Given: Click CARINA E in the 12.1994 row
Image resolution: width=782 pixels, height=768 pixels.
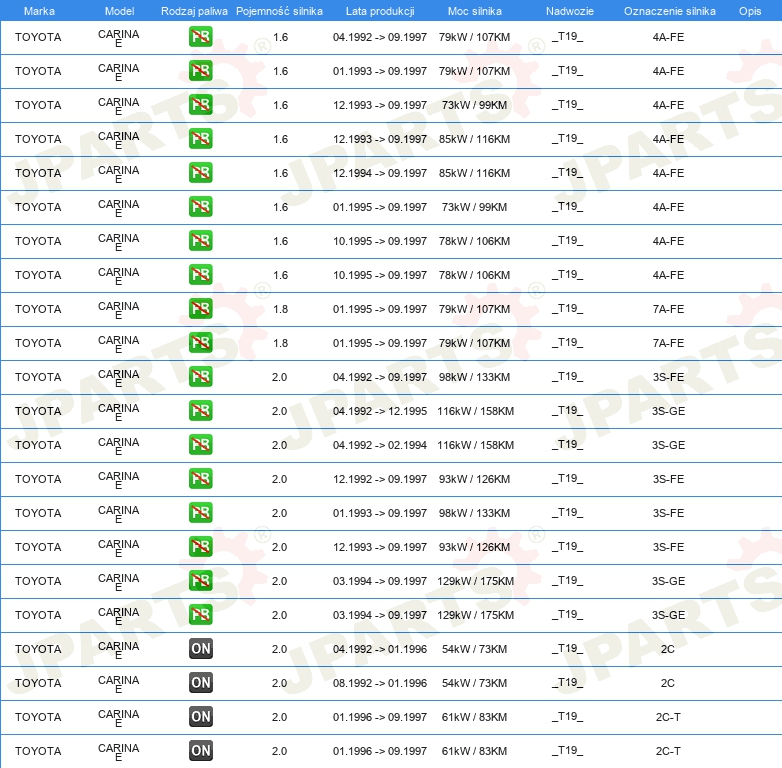Looking at the screenshot, I should tap(118, 174).
